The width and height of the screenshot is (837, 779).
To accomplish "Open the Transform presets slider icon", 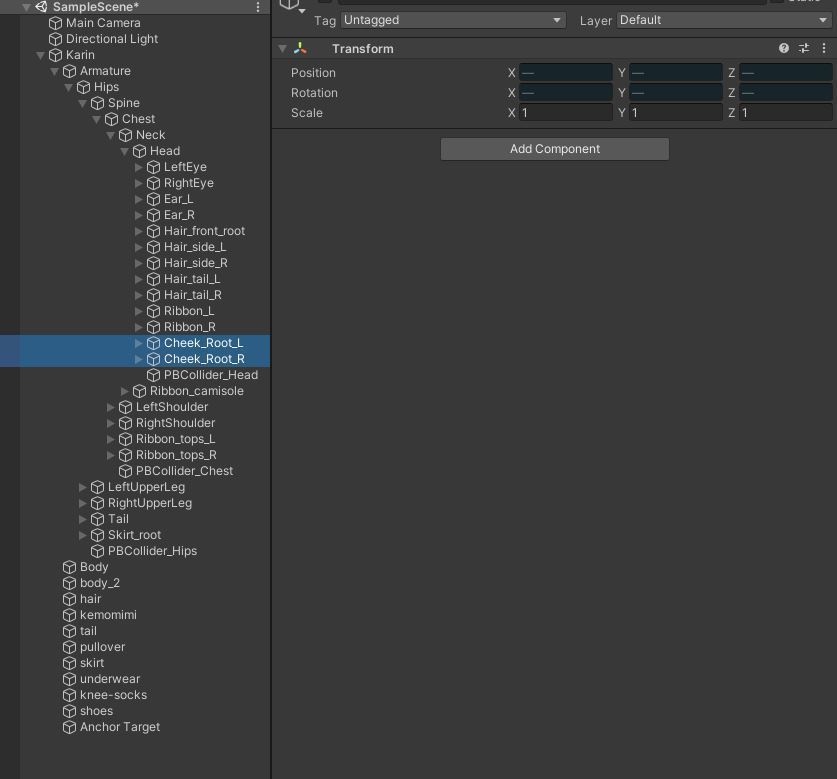I will tap(803, 49).
